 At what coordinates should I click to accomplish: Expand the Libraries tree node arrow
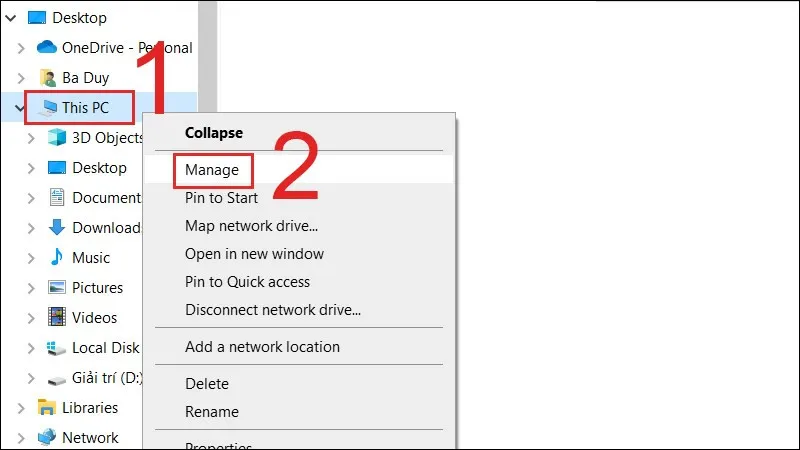tap(20, 408)
